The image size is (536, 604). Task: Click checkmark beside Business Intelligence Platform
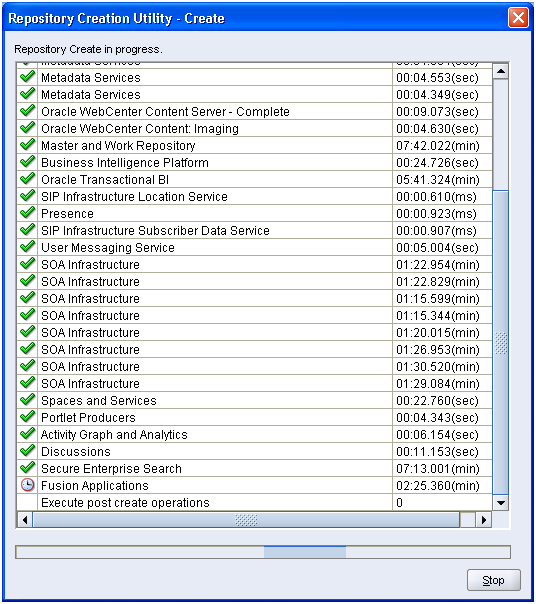pyautogui.click(x=27, y=162)
